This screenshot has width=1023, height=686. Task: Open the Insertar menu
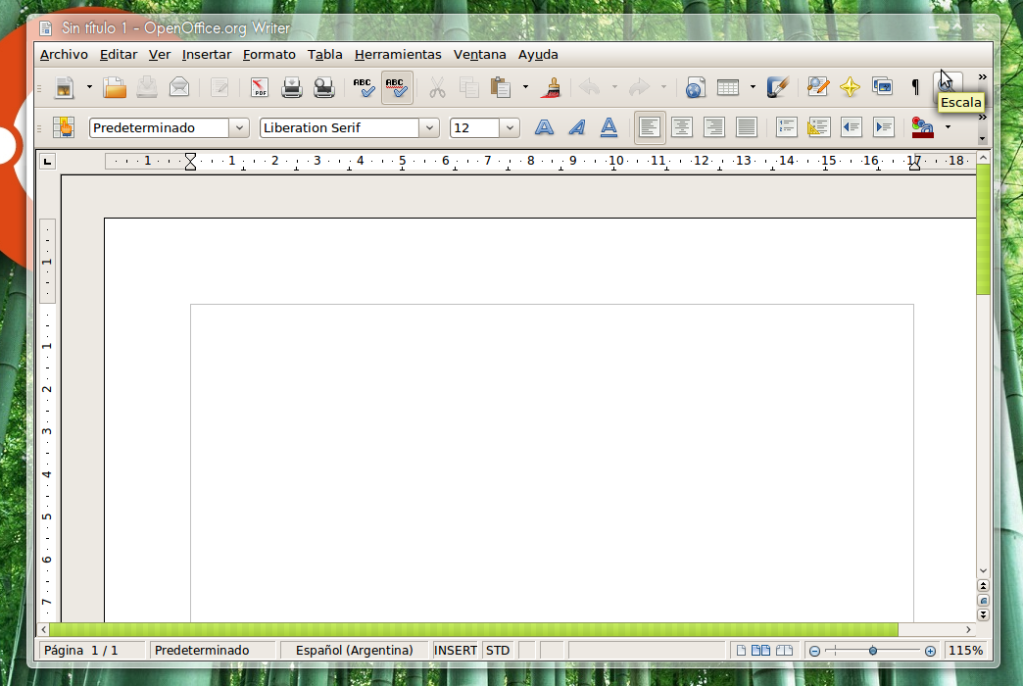(x=206, y=55)
